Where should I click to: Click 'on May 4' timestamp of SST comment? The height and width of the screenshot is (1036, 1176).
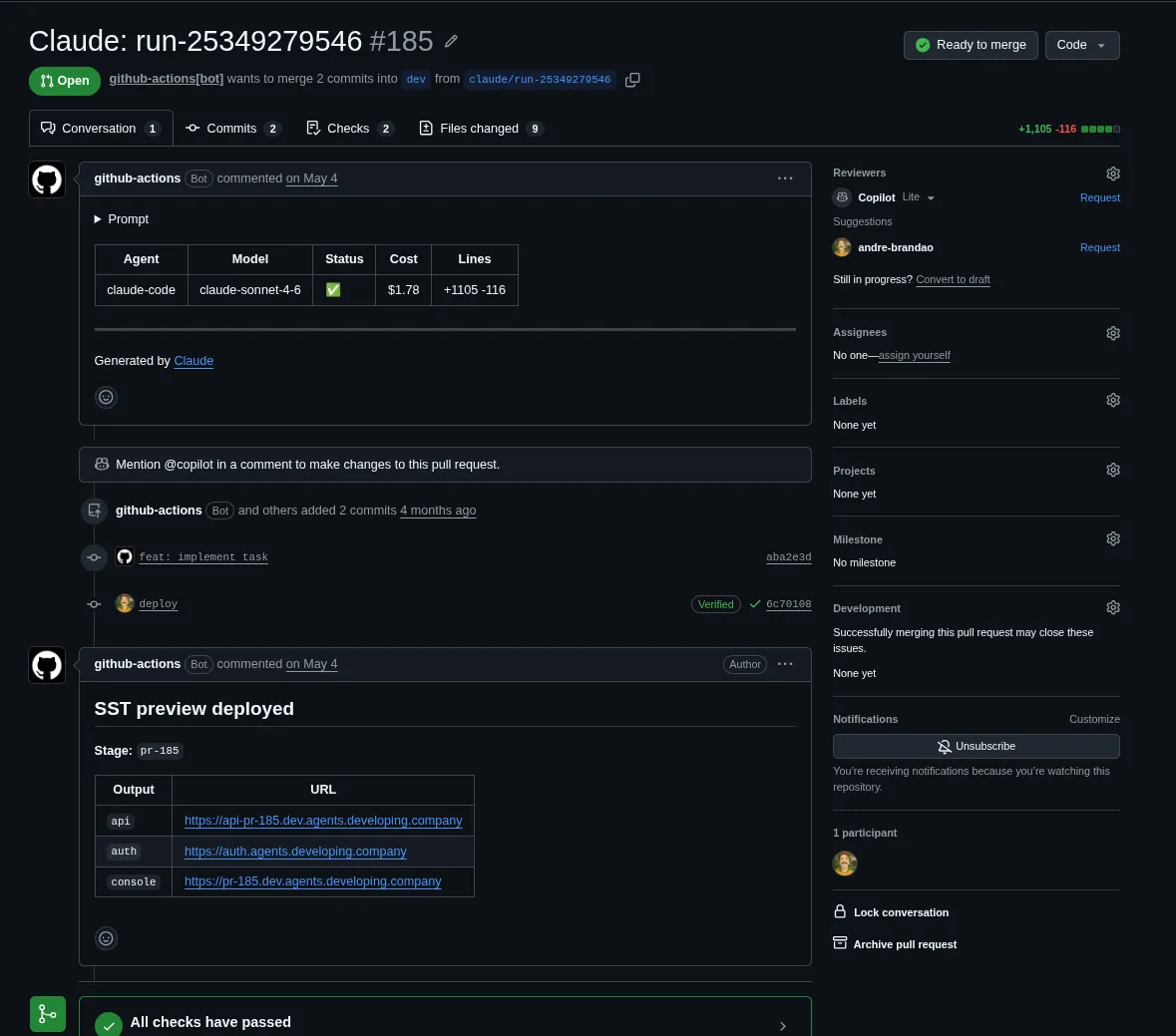tap(311, 664)
